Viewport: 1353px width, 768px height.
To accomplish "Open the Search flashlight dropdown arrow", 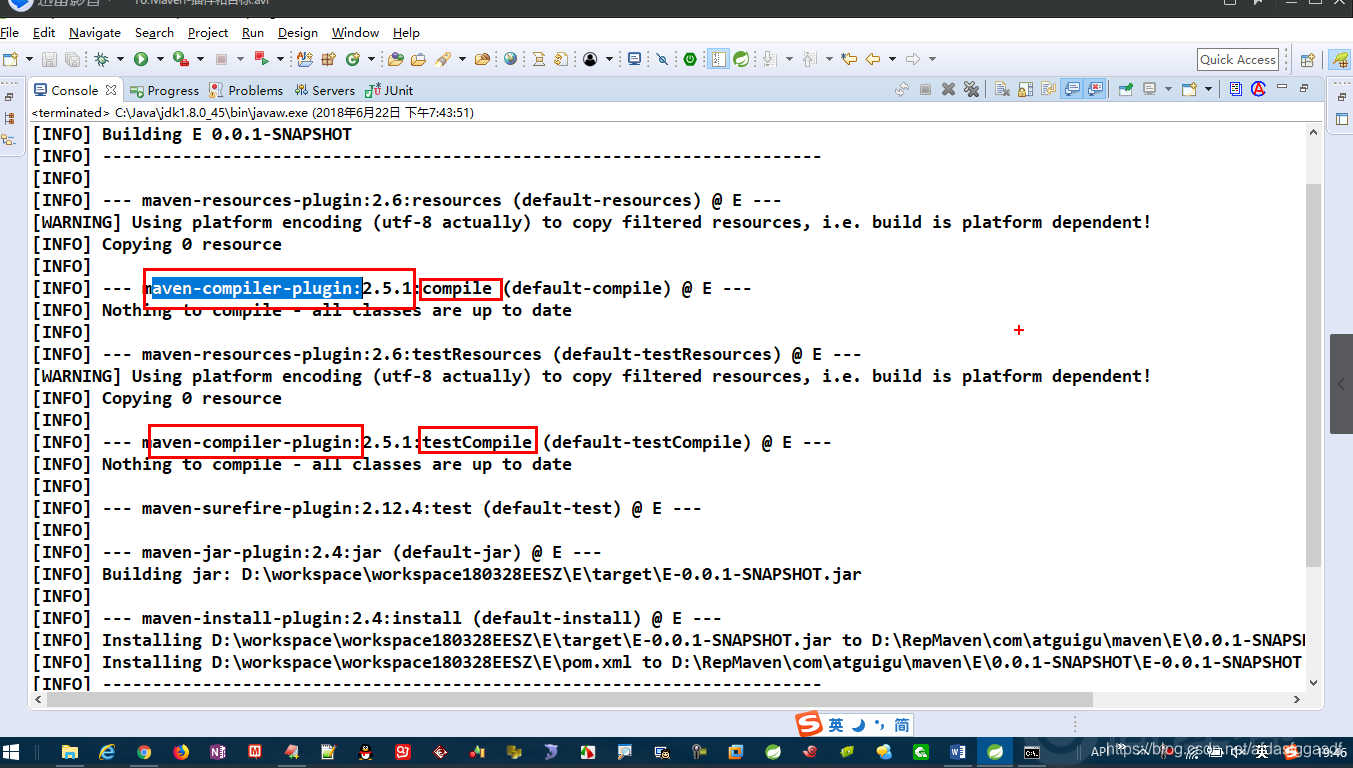I will pos(461,59).
